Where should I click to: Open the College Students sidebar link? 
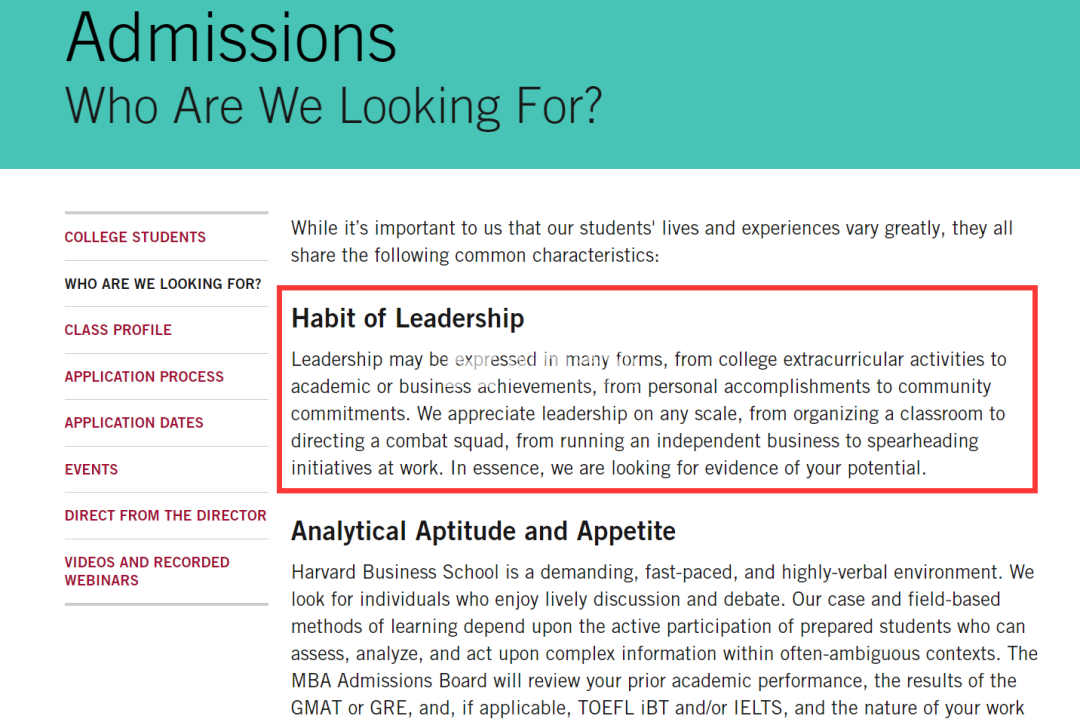135,237
